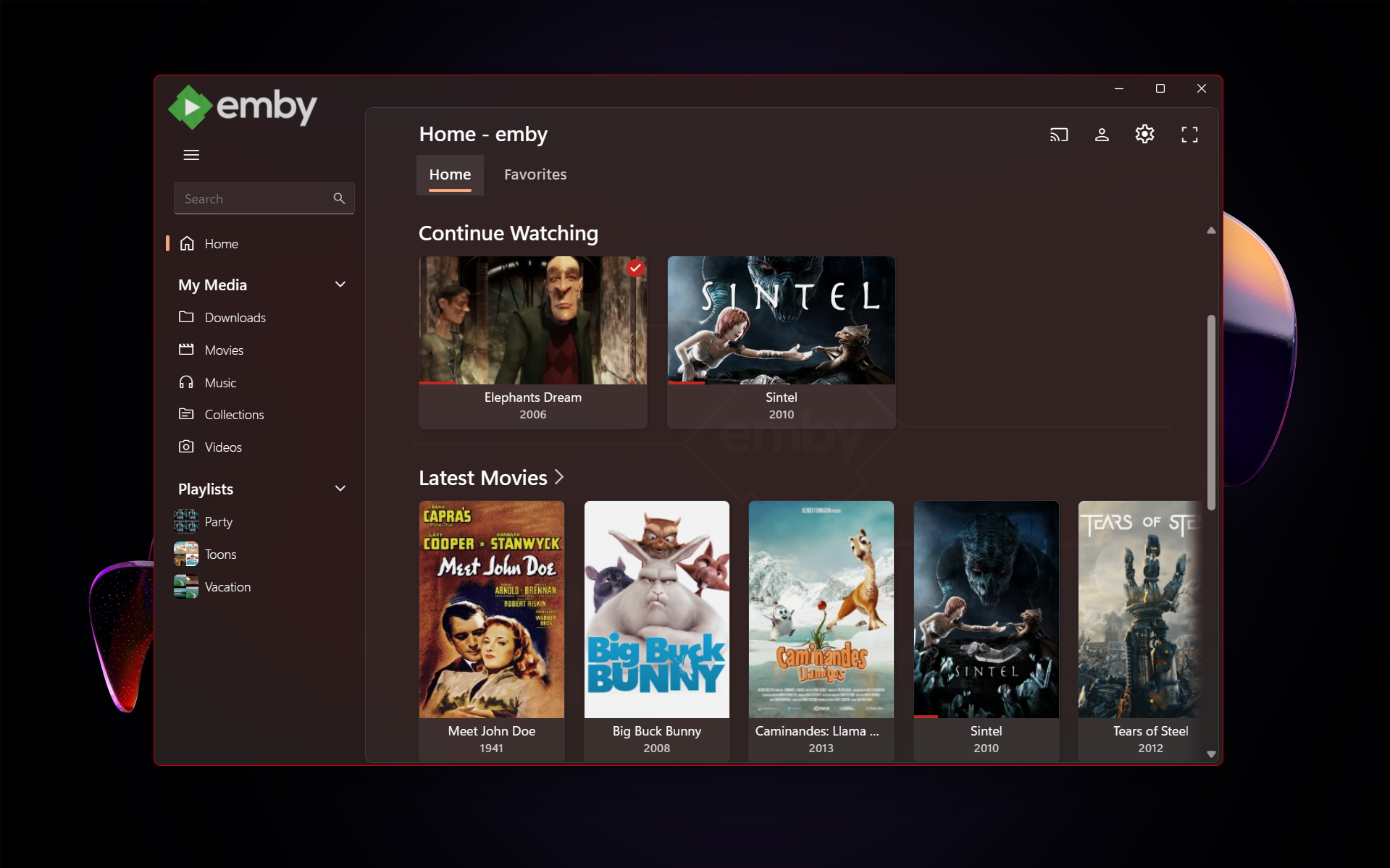Click the Party playlist thumbnail icon
Image resolution: width=1390 pixels, height=868 pixels.
tap(186, 521)
